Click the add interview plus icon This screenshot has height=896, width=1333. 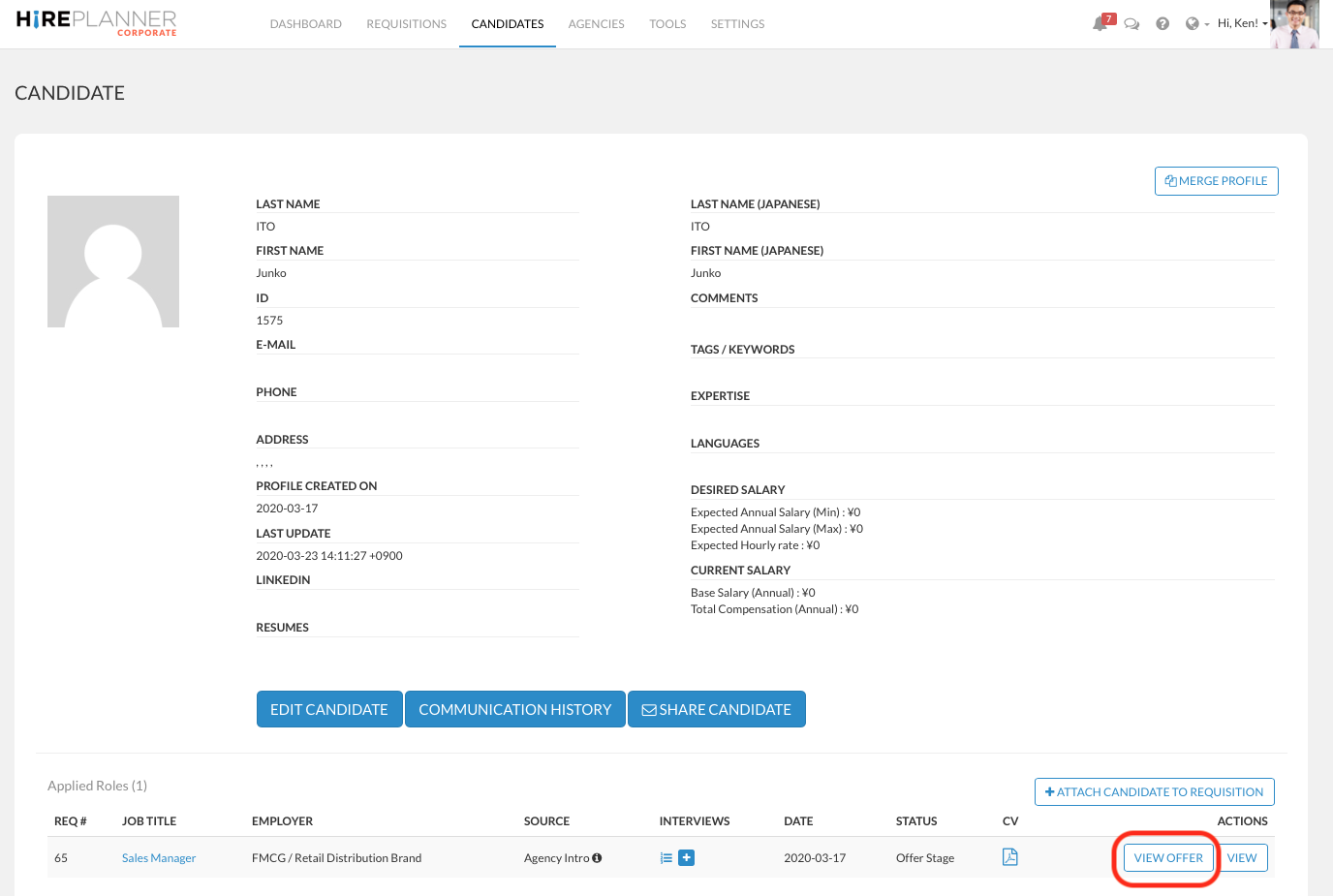point(686,857)
